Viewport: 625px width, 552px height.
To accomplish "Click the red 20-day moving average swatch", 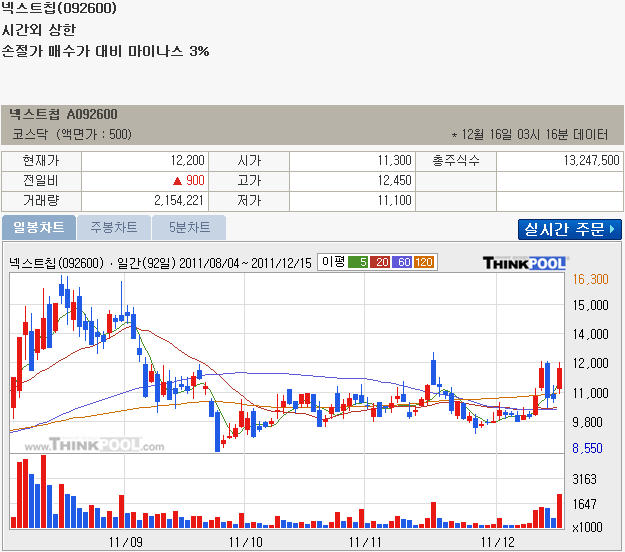I will 380,262.
